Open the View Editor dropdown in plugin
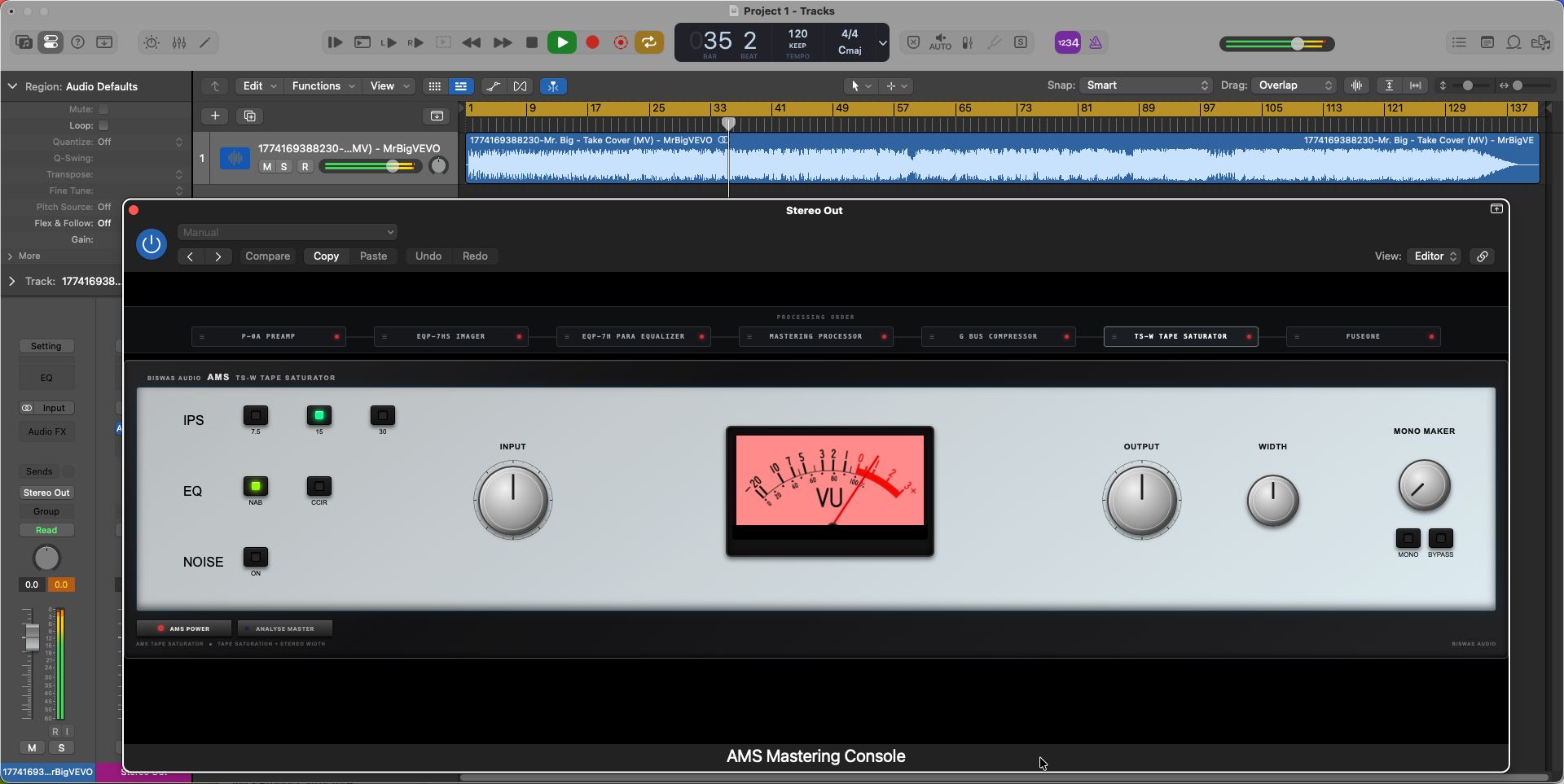Viewport: 1564px width, 784px height. click(1434, 256)
